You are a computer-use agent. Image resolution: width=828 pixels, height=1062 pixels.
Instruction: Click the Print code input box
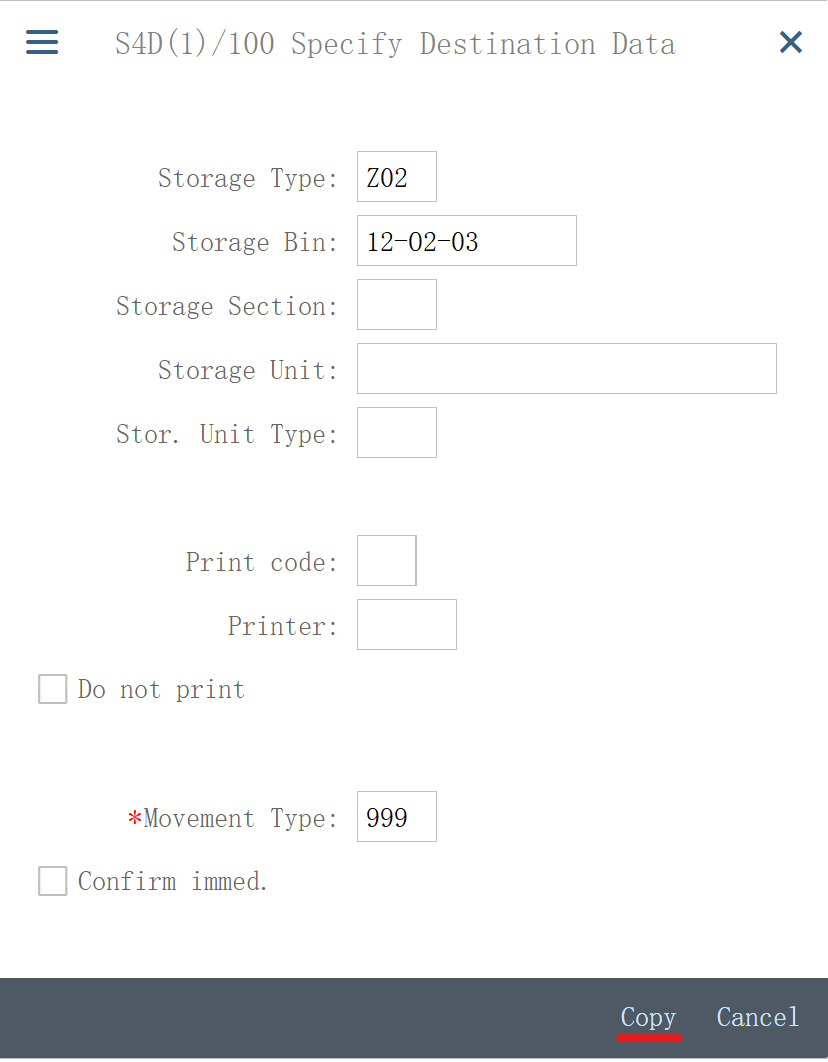[386, 562]
